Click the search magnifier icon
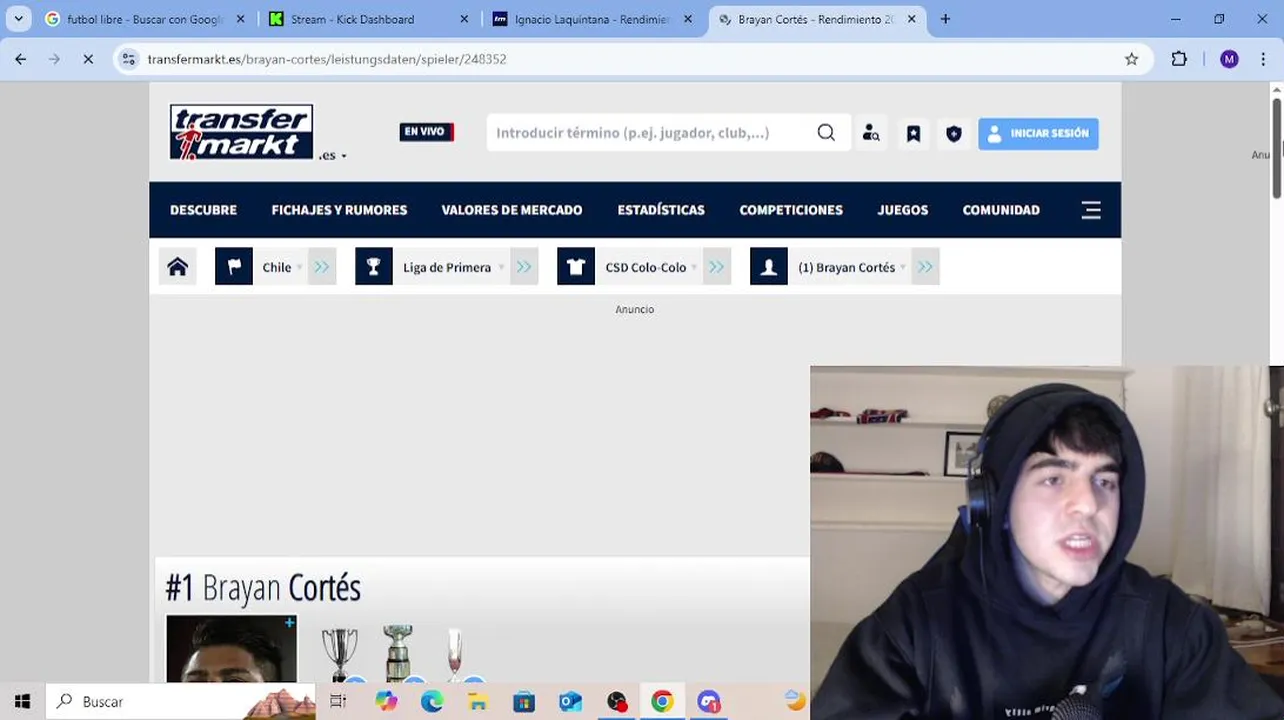Image resolution: width=1284 pixels, height=720 pixels. point(826,133)
